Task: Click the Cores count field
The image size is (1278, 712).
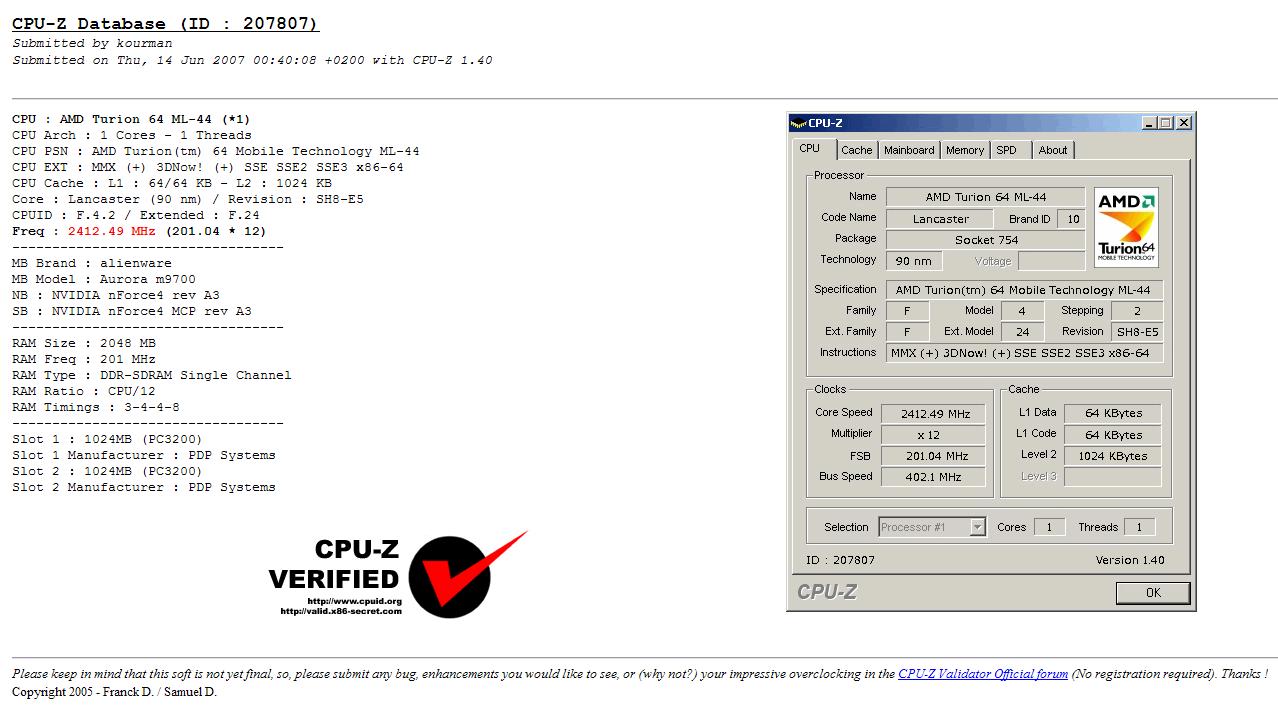Action: point(1049,527)
